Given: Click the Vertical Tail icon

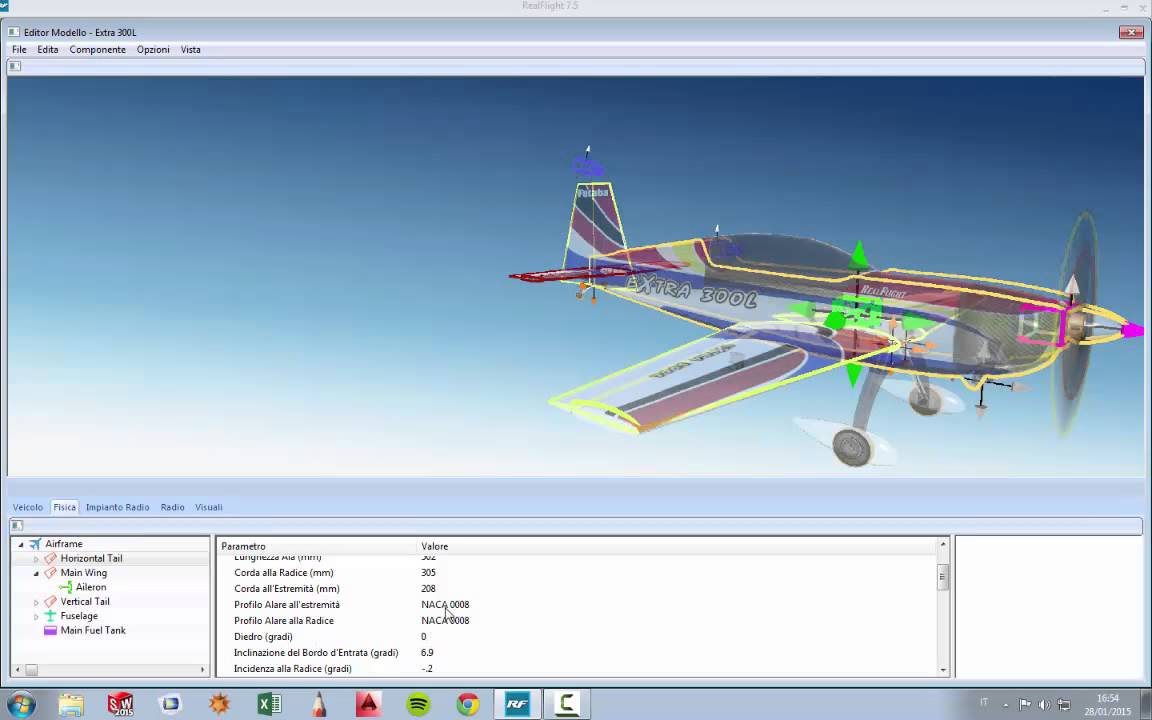Looking at the screenshot, I should (x=50, y=602).
